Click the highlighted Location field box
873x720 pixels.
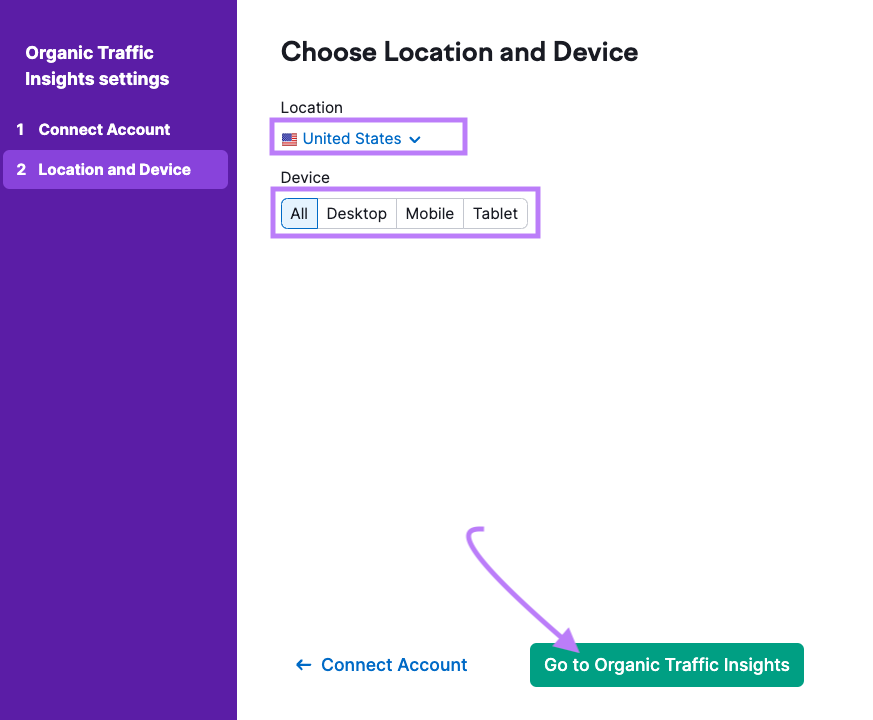tap(368, 137)
